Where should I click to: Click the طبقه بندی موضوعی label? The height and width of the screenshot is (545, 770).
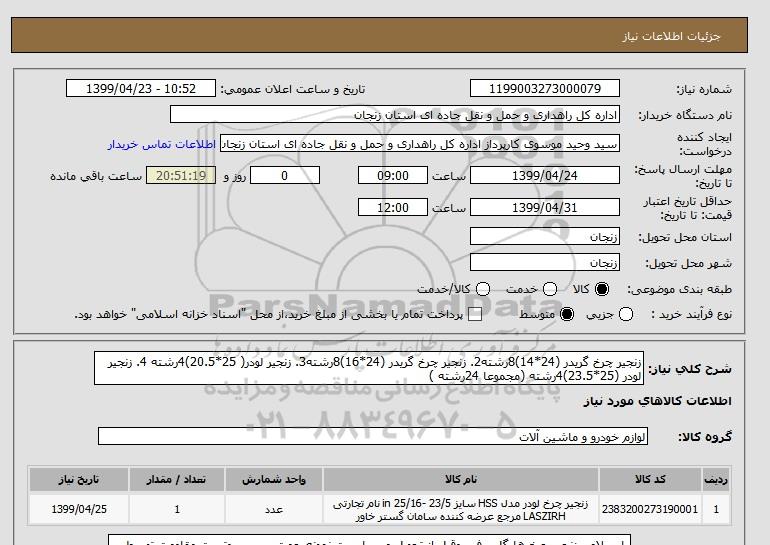tap(679, 290)
